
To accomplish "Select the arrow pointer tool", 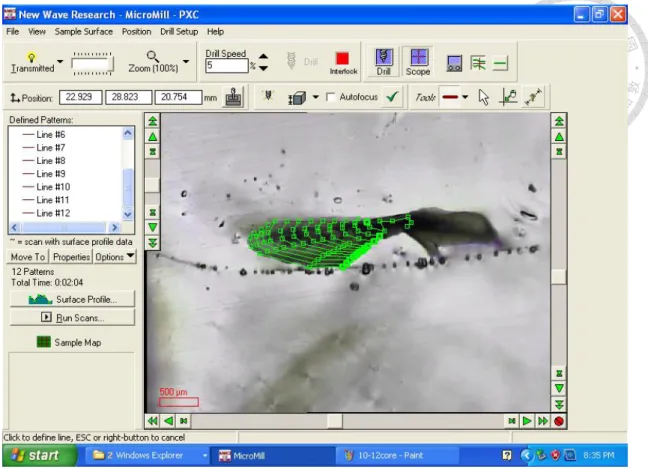I will 484,97.
